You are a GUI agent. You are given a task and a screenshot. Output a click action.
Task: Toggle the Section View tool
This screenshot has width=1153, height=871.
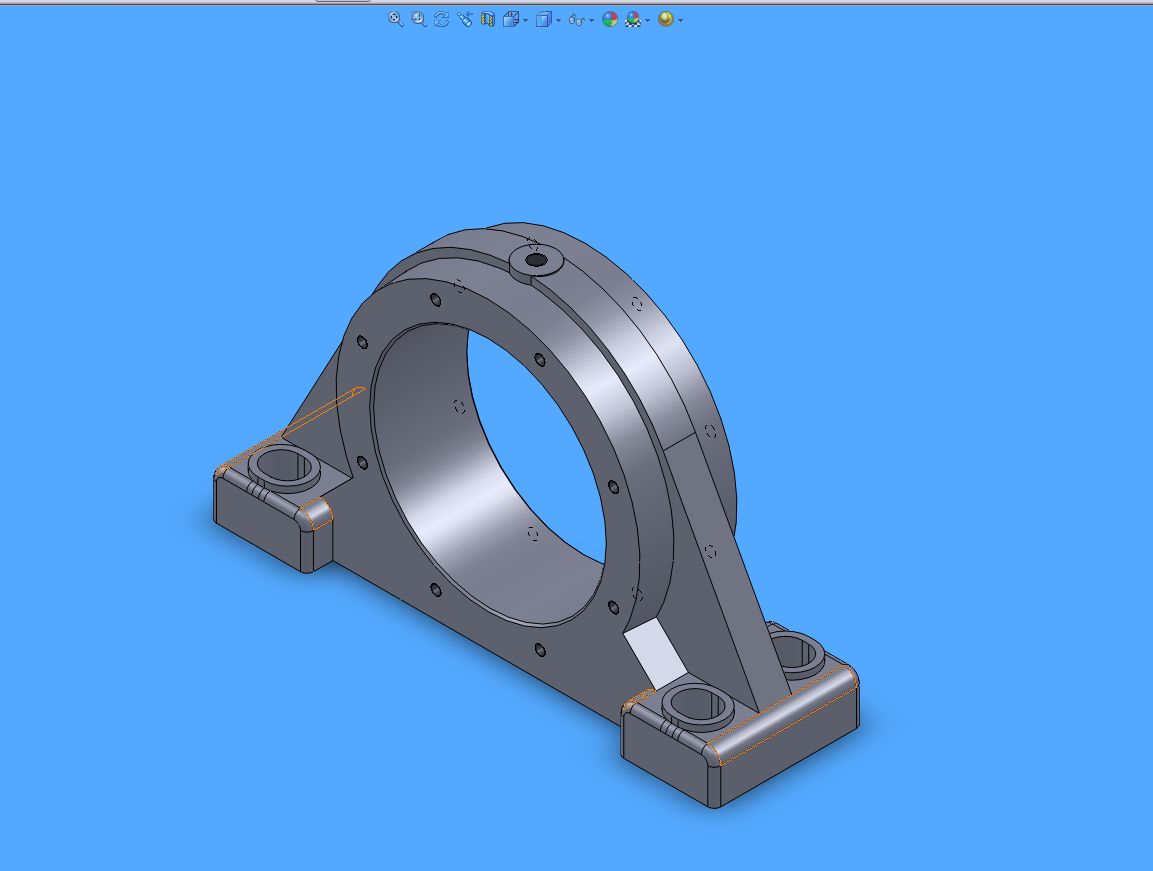click(488, 19)
